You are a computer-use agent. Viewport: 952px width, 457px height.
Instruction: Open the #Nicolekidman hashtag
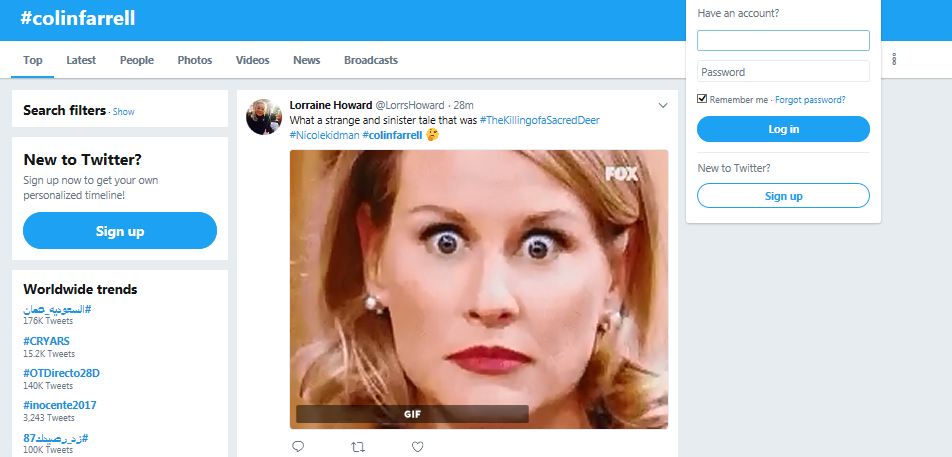pos(324,135)
